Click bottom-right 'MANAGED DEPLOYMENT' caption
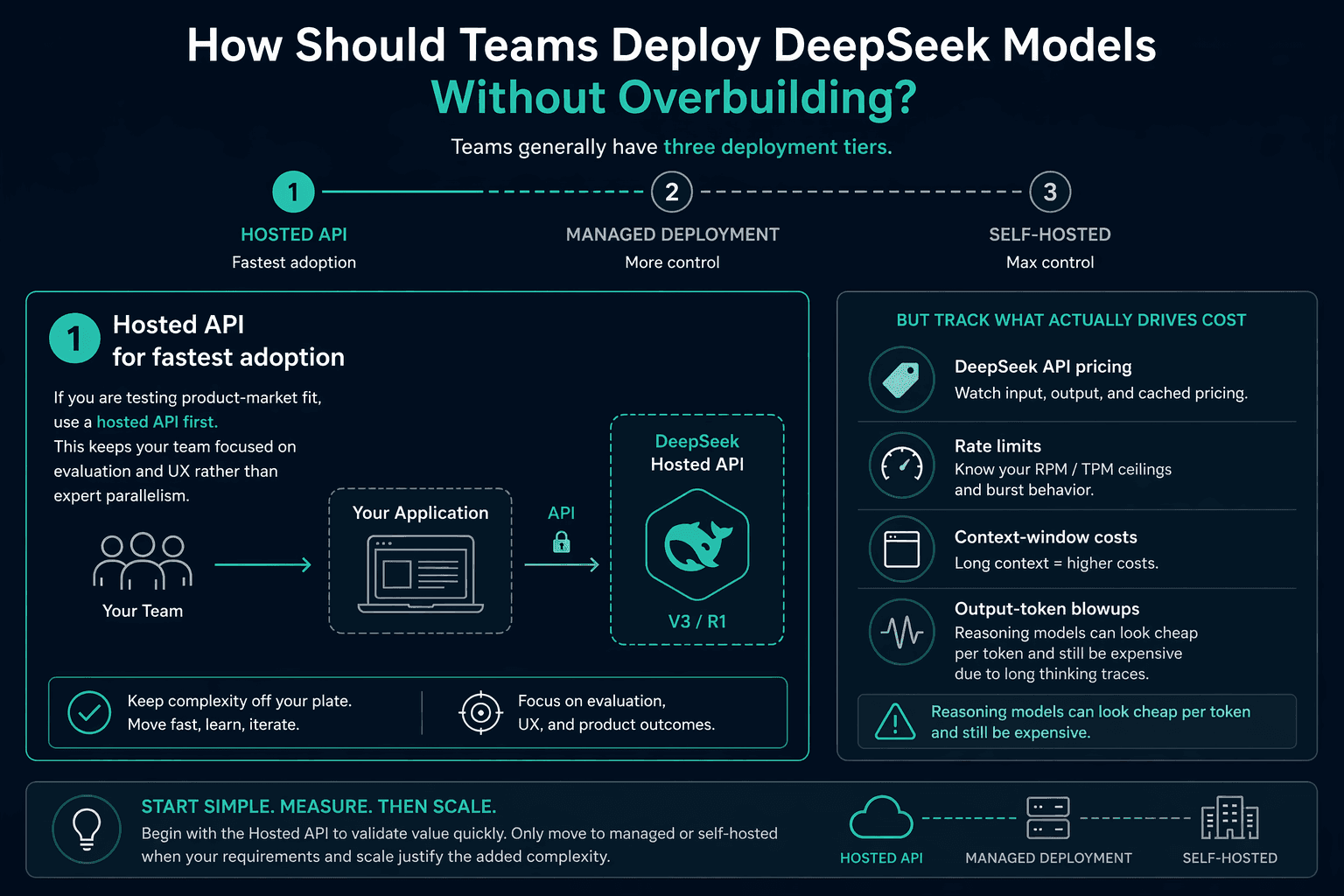This screenshot has height=896, width=1344. (x=1048, y=858)
